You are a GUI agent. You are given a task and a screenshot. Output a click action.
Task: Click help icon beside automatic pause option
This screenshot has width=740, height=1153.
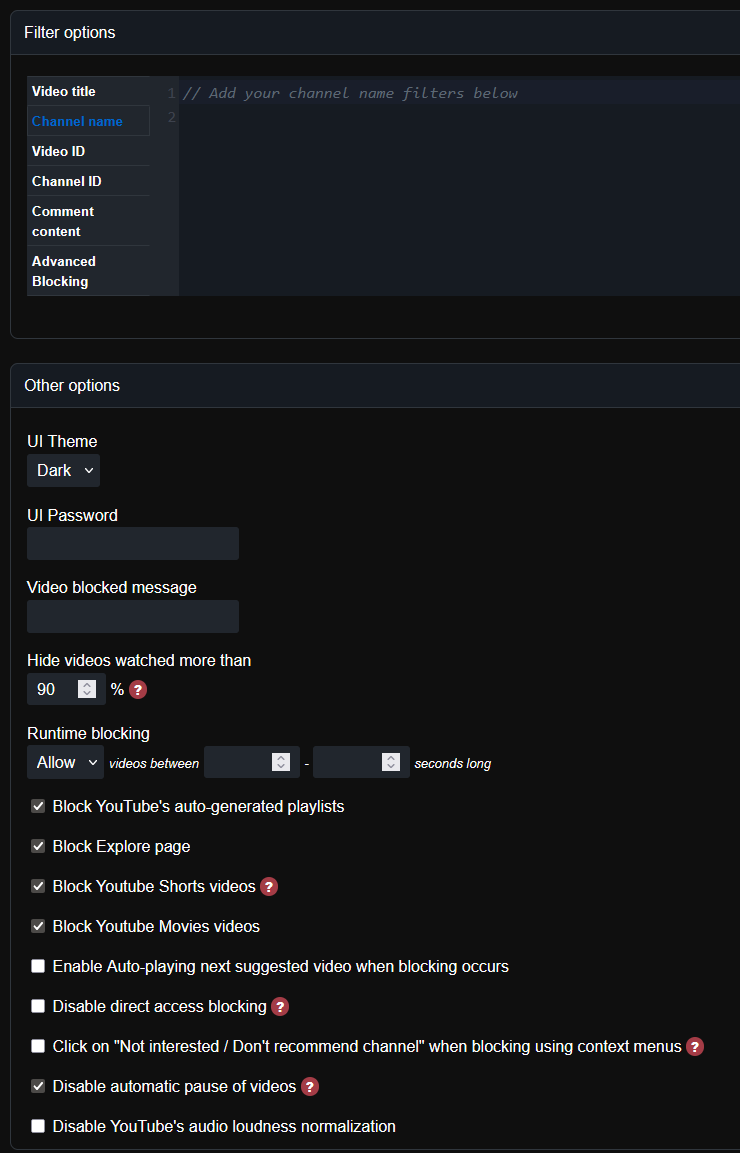point(310,1087)
